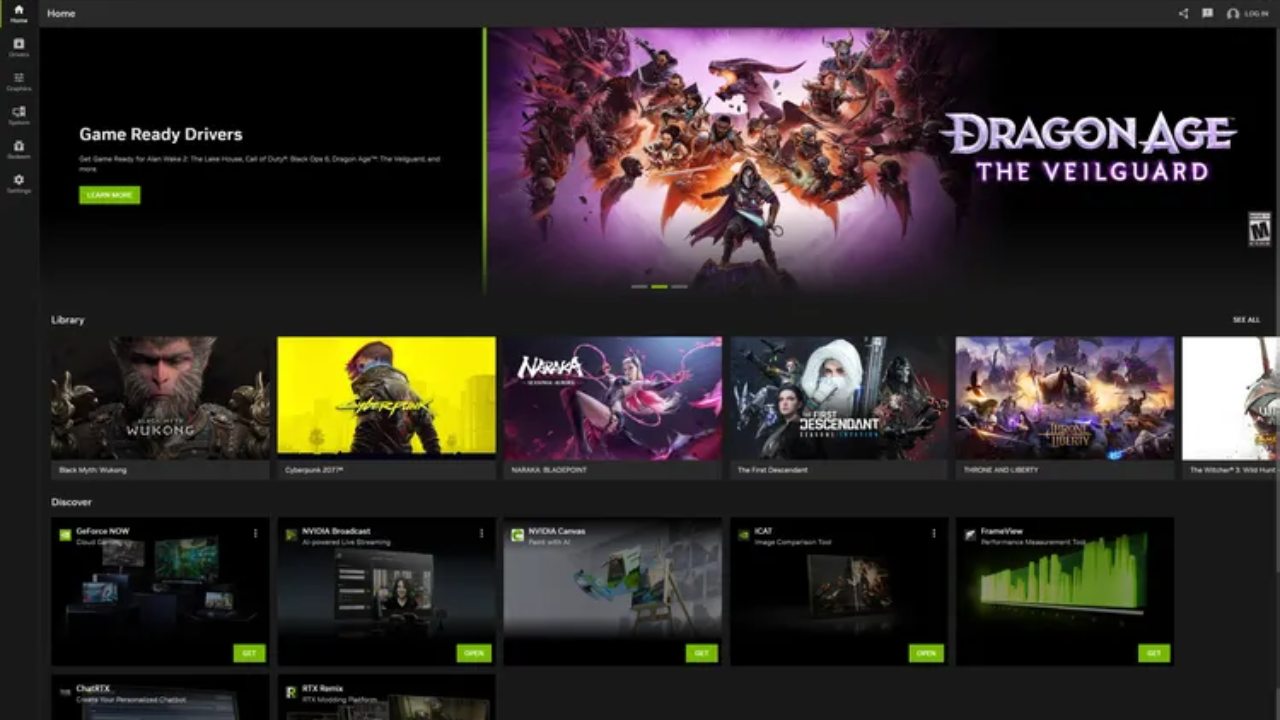
Task: Open the System page from sidebar
Action: [x=18, y=115]
